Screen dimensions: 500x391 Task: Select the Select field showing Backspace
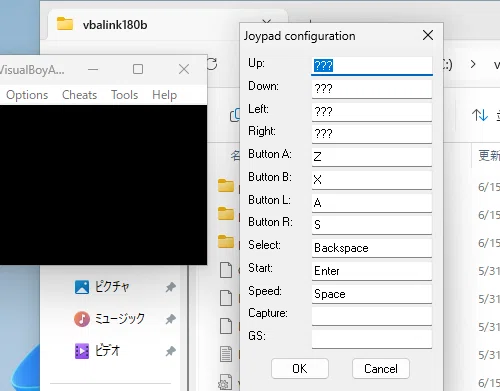pos(372,248)
